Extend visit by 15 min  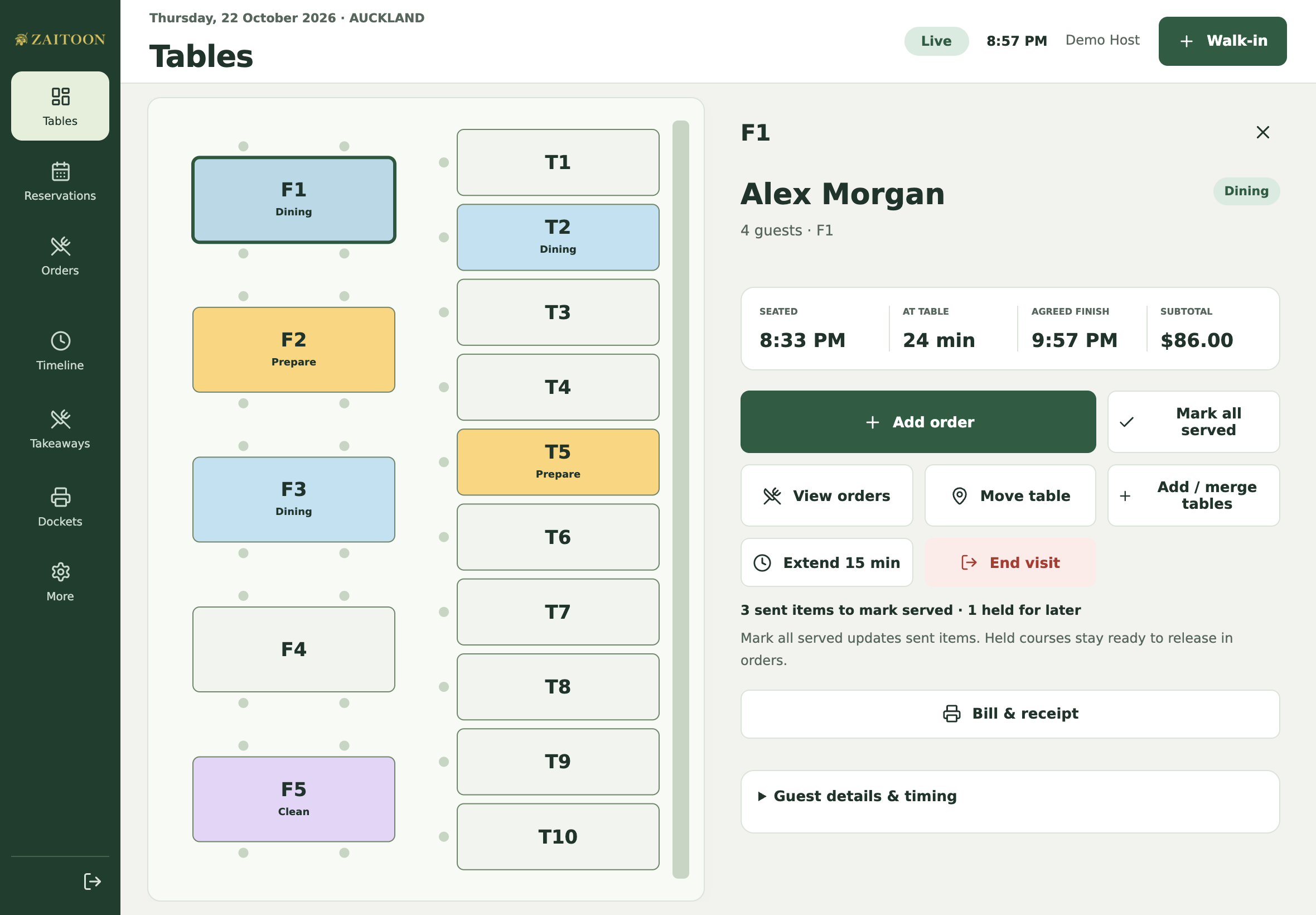826,562
